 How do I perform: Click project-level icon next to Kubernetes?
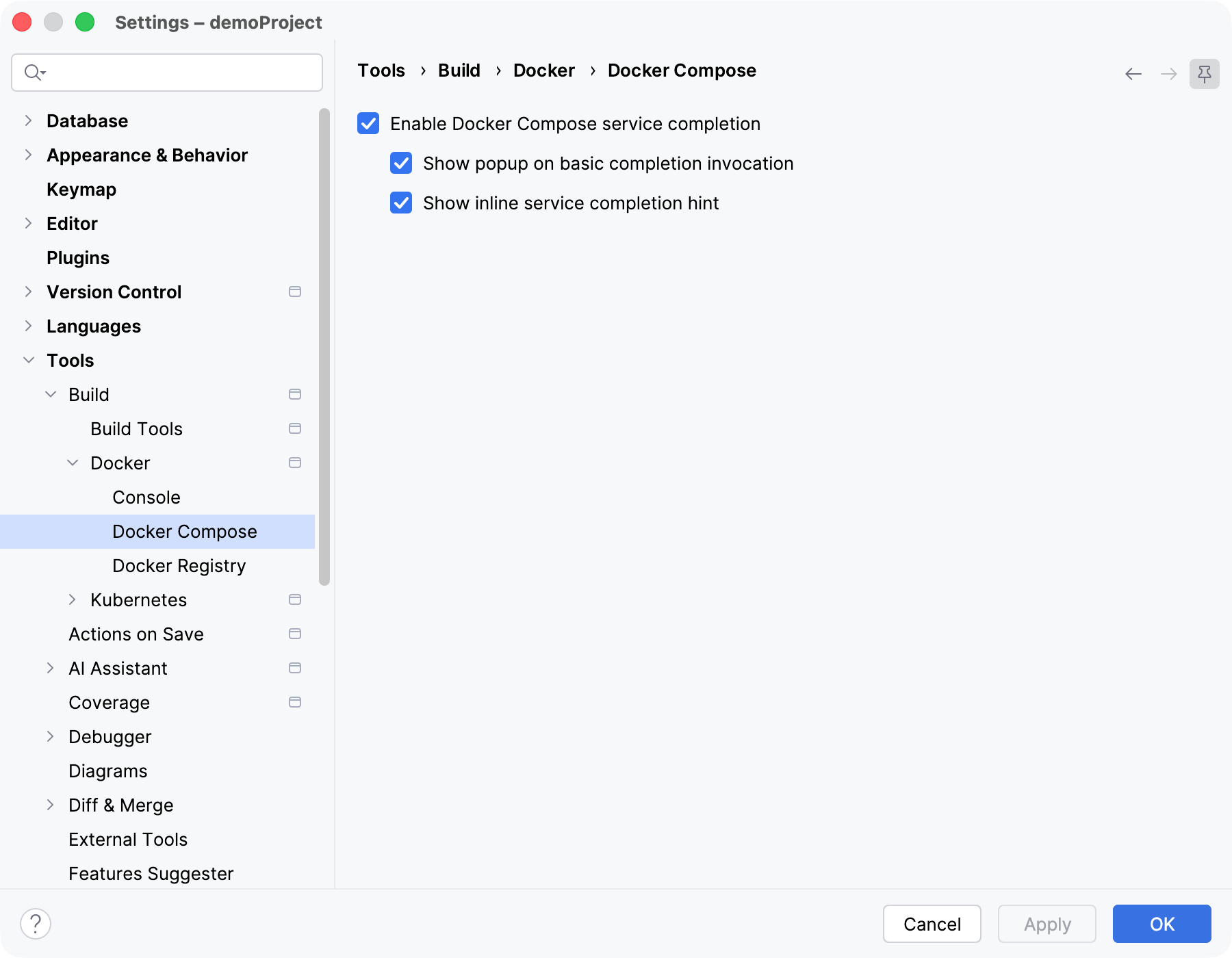pos(295,599)
